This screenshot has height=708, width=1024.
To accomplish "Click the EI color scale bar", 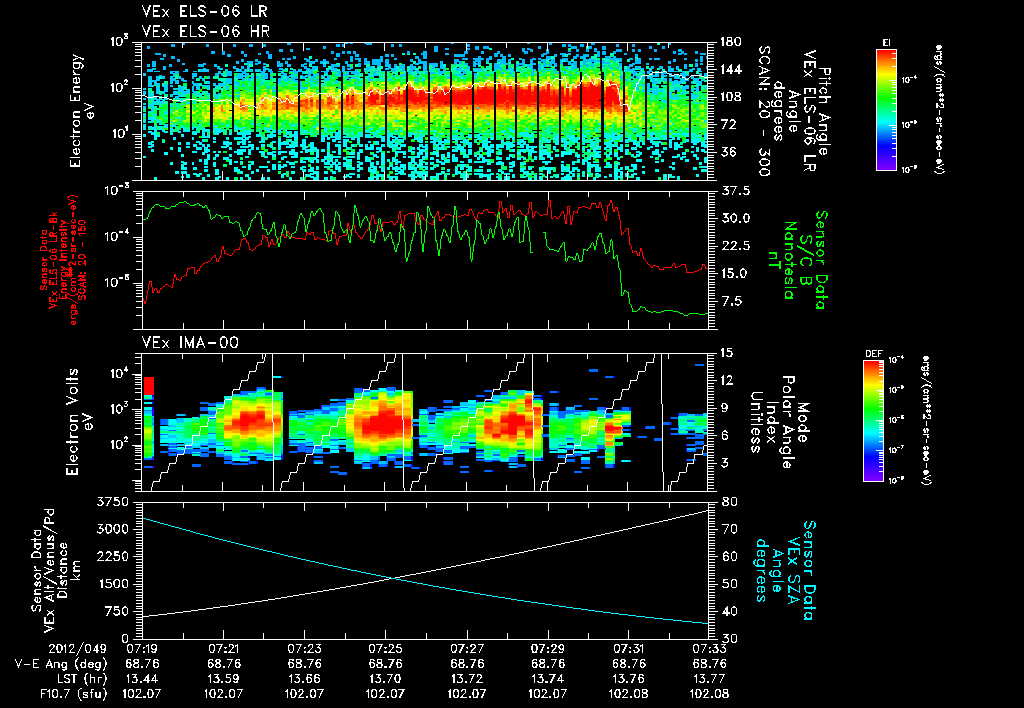I will (x=886, y=109).
